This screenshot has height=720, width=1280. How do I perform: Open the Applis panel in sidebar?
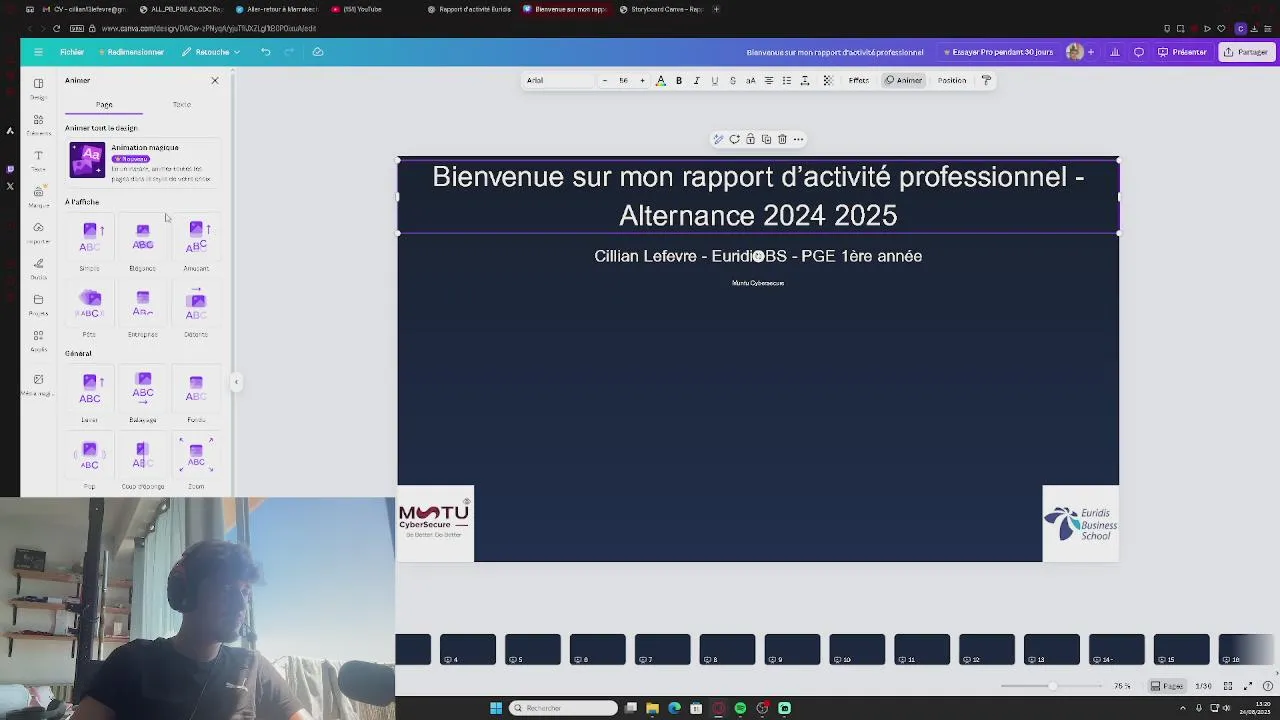38,340
